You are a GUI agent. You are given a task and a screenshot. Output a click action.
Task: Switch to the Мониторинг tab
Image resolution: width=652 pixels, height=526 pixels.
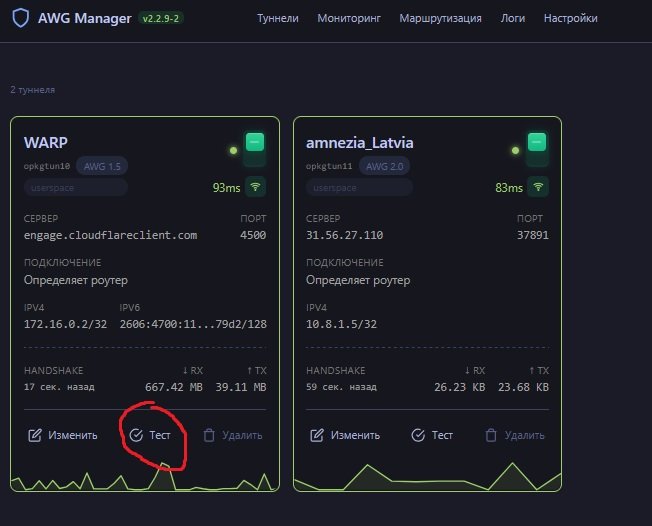pyautogui.click(x=349, y=18)
